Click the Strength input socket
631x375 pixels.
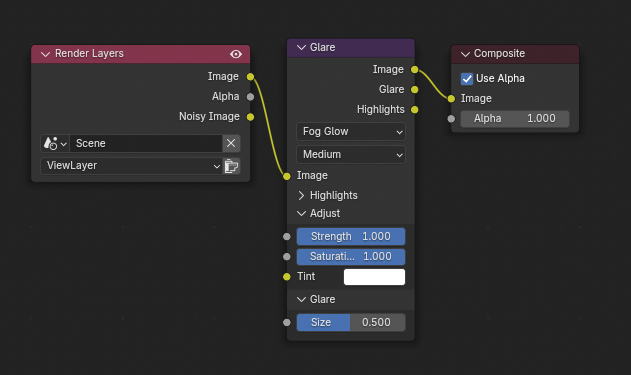coord(287,237)
